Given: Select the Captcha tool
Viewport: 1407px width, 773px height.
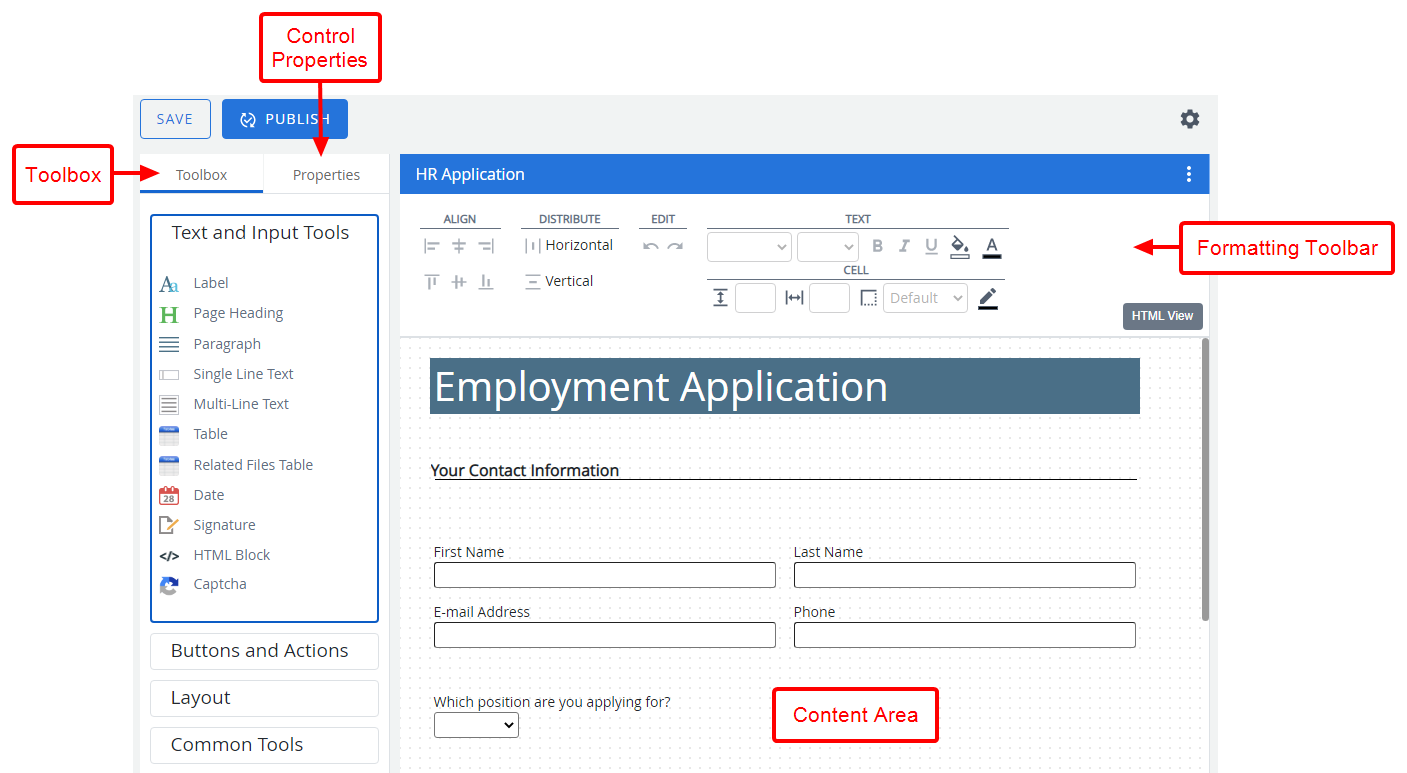Looking at the screenshot, I should pos(219,584).
